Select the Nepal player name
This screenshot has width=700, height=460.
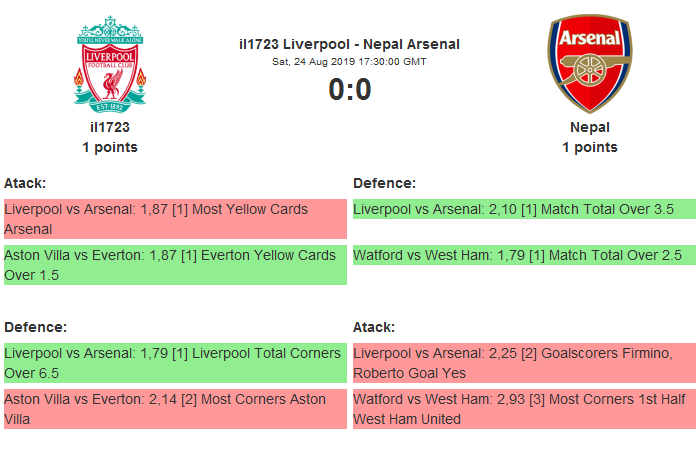[590, 127]
